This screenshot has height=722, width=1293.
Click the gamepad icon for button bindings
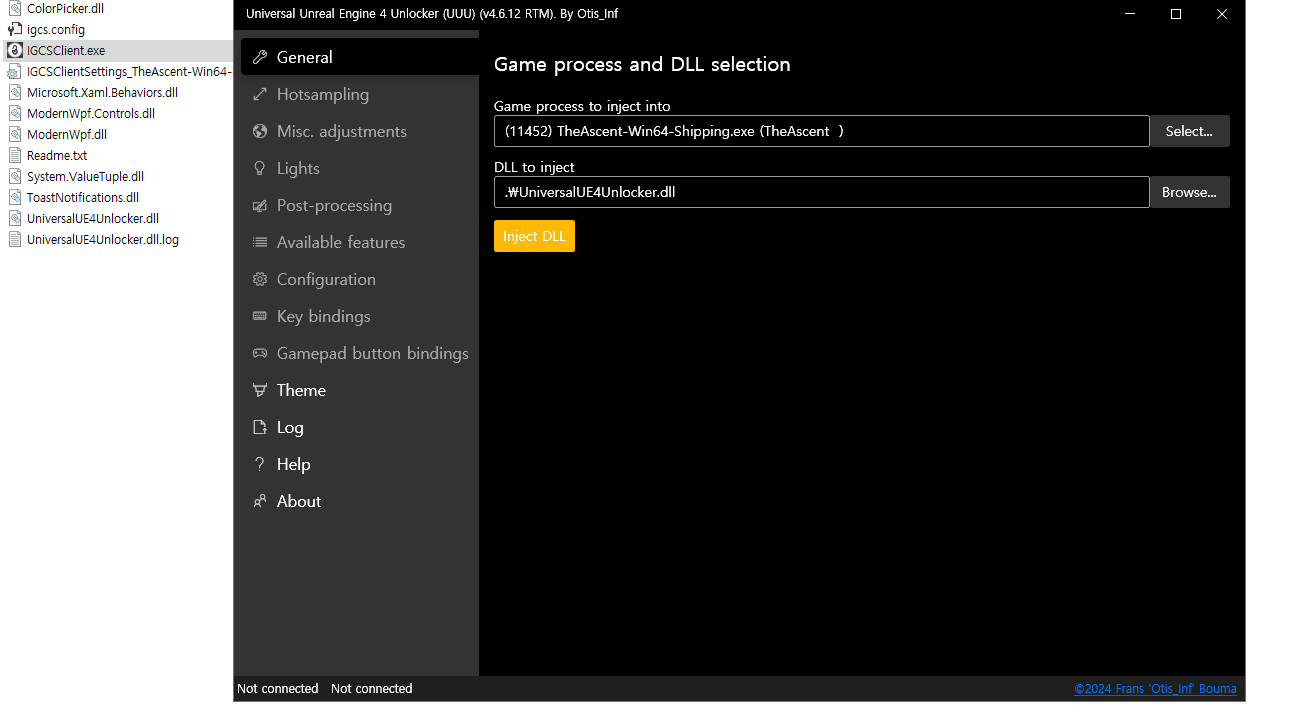pos(260,353)
